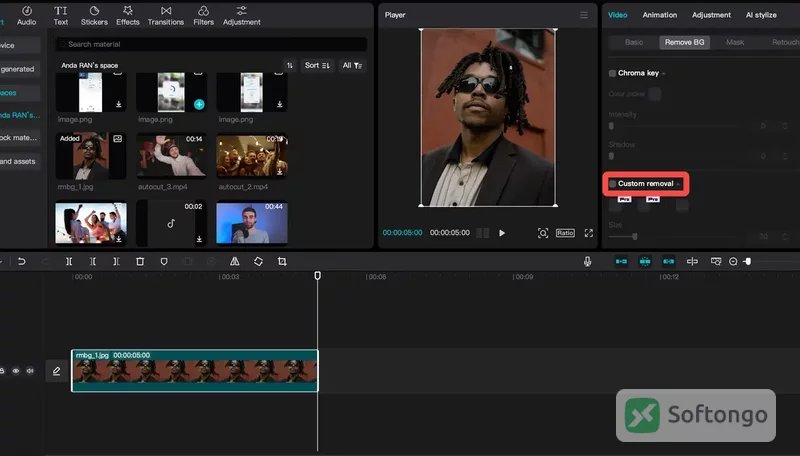Switch to the Animation tab
Image resolution: width=800 pixels, height=456 pixels.
pyautogui.click(x=660, y=15)
